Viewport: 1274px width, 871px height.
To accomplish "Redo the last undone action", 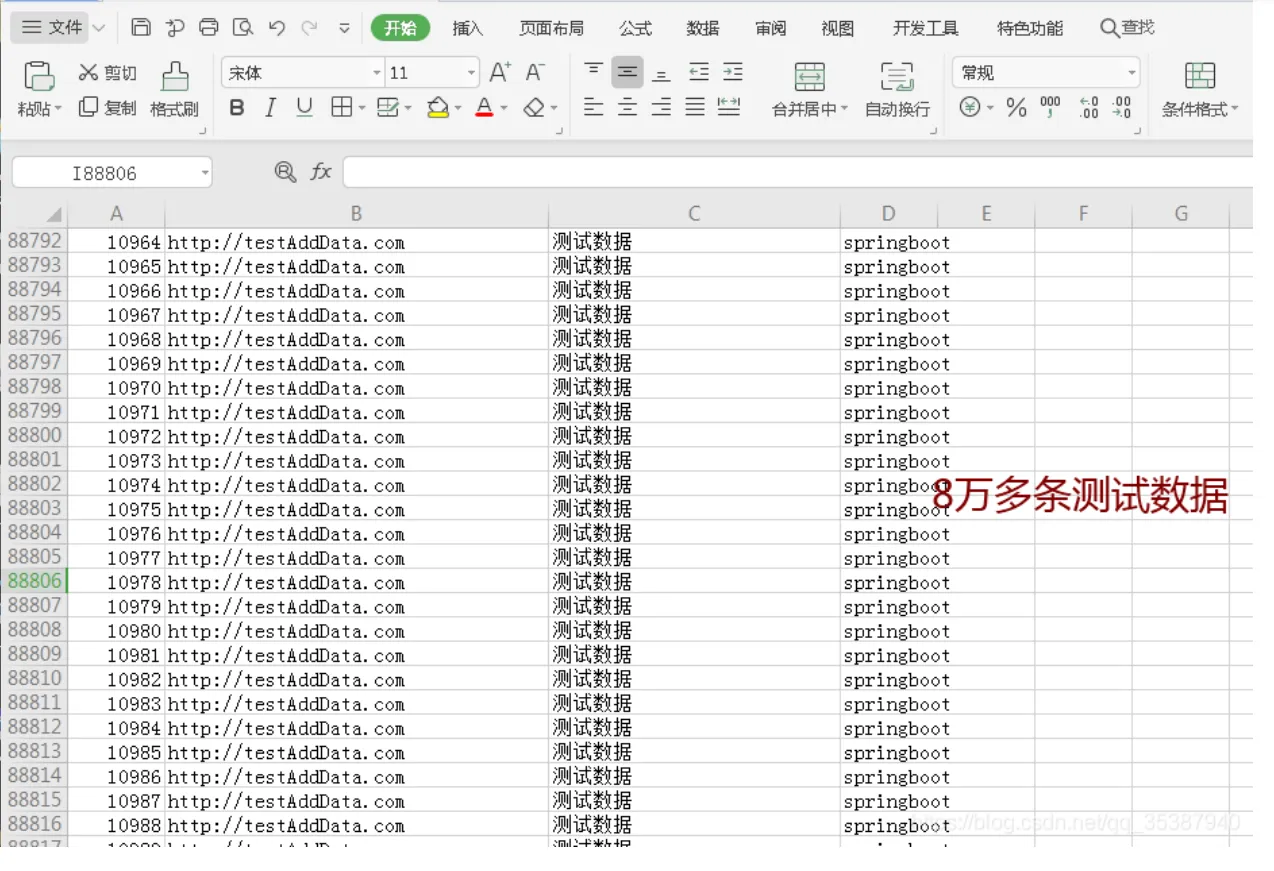I will point(309,28).
